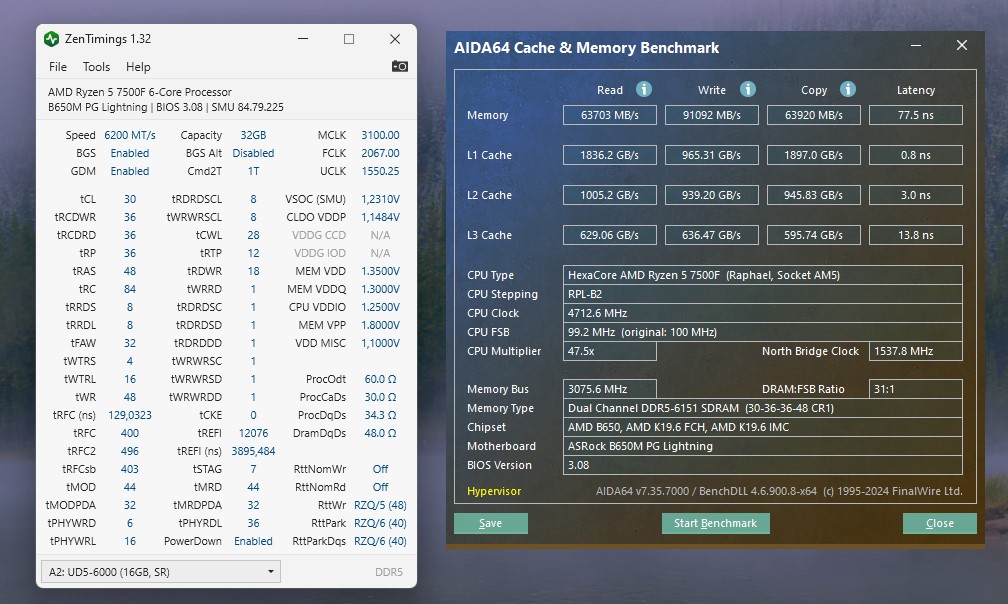Click the CPU FSB 99.2 MHz field

coord(762,332)
